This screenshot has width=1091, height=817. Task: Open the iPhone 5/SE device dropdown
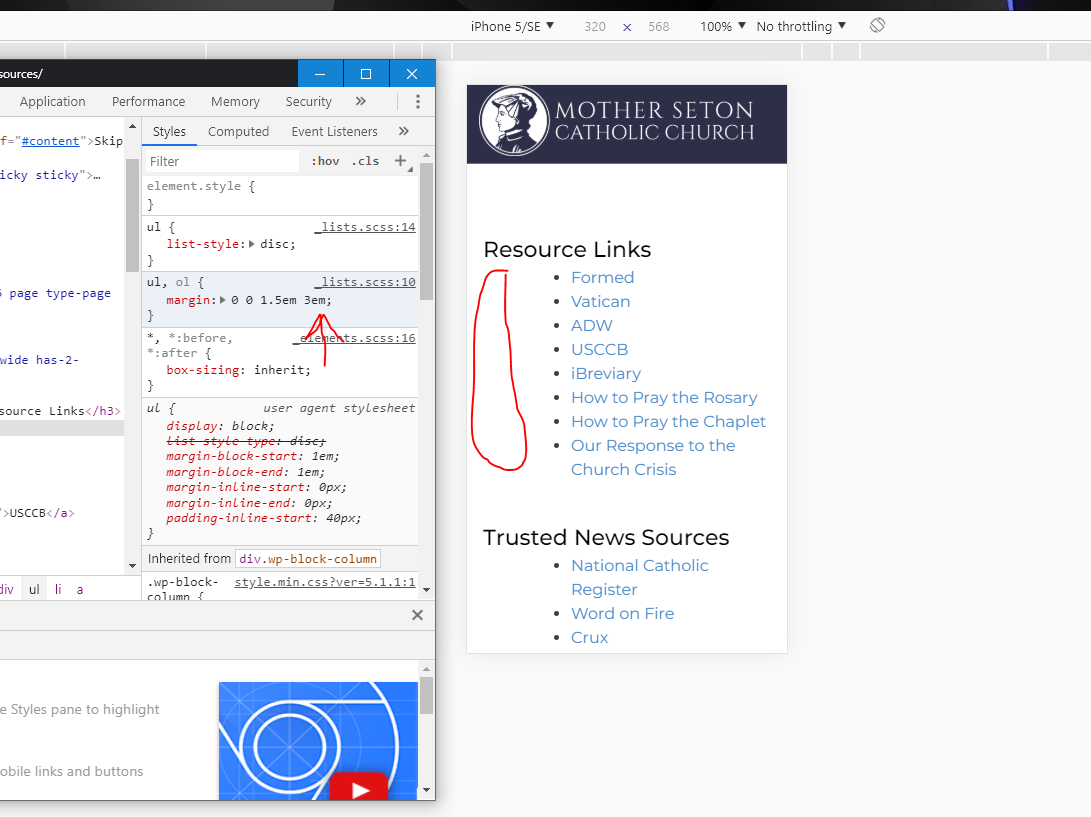[512, 26]
